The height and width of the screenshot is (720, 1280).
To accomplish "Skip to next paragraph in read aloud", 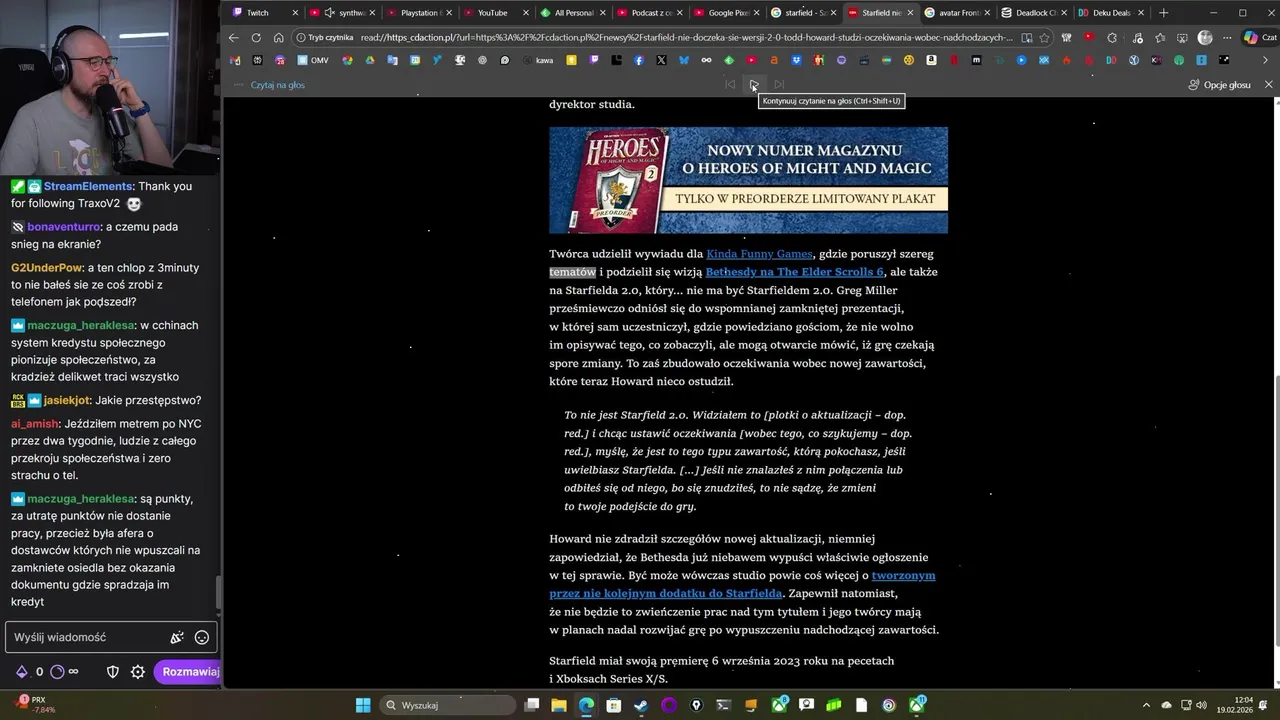I will pos(779,85).
